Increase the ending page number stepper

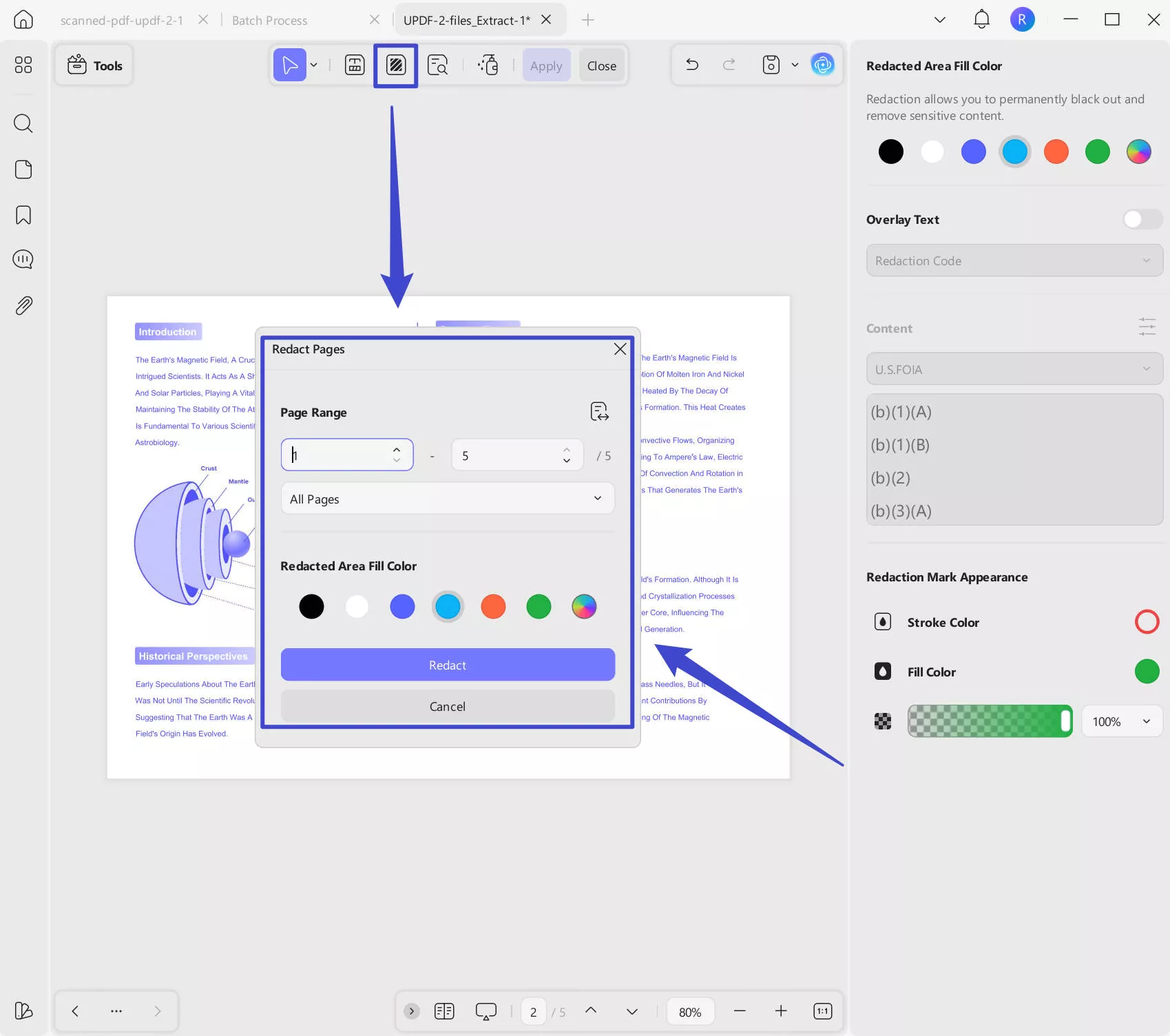click(x=567, y=450)
